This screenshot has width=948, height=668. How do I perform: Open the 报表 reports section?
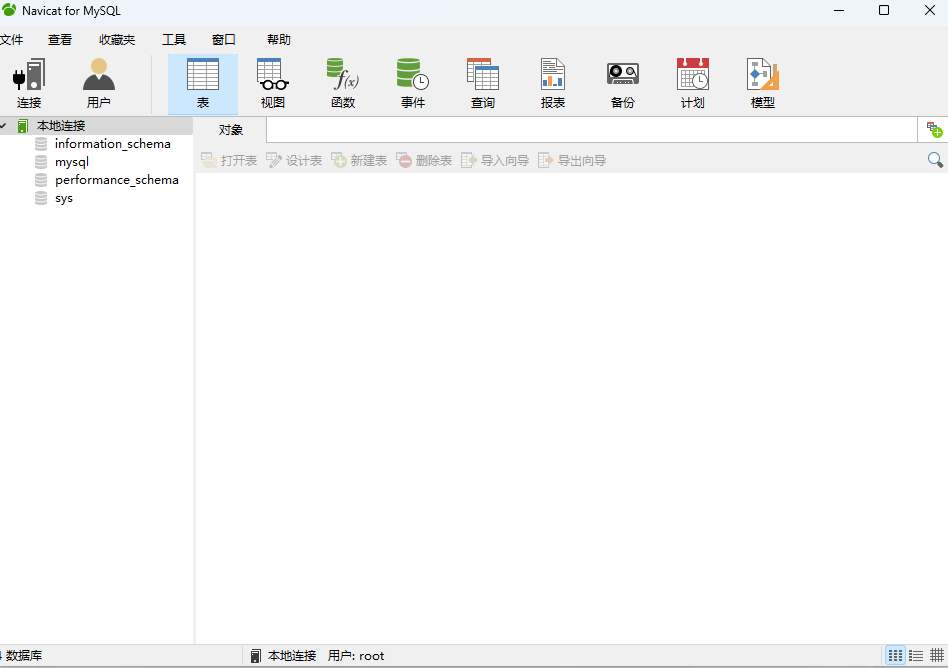click(x=553, y=83)
